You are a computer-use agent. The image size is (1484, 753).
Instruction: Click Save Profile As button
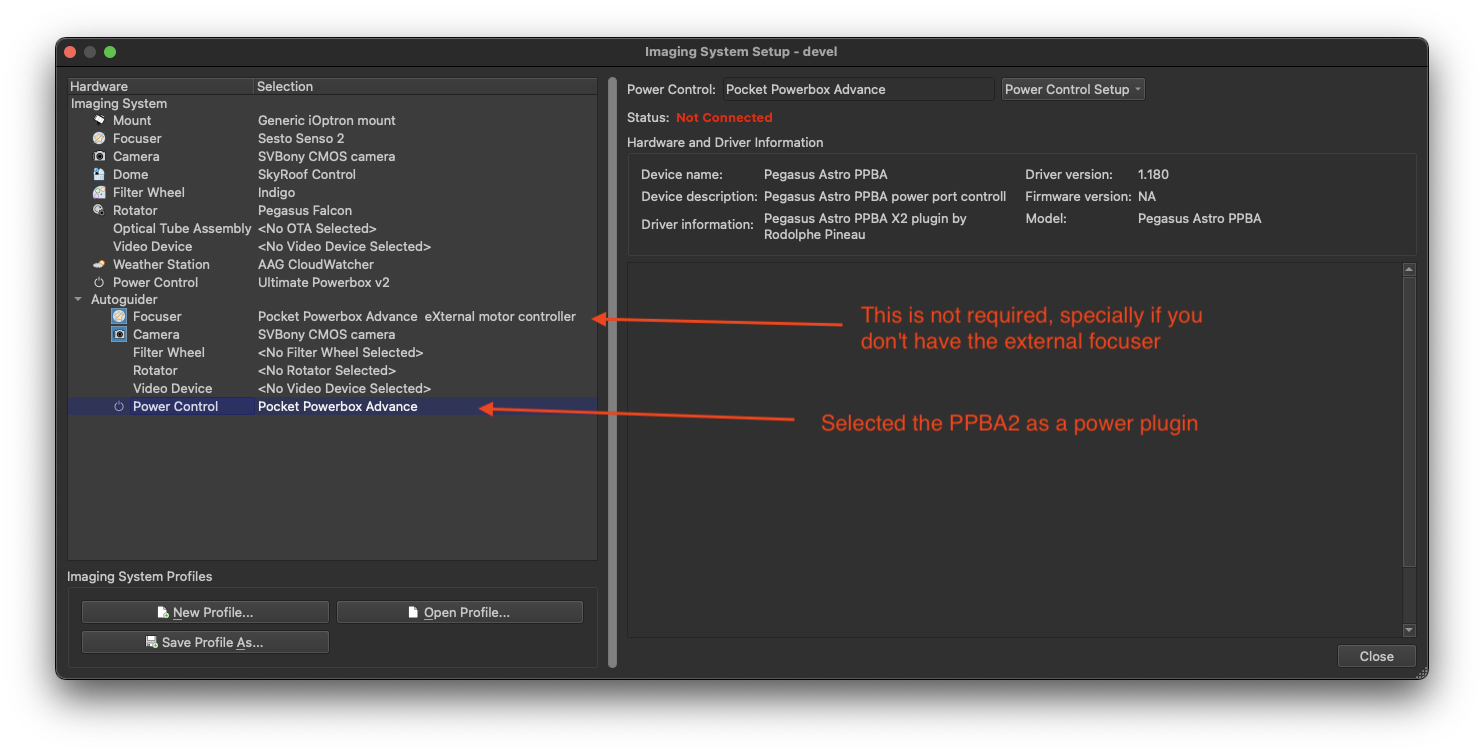point(205,642)
